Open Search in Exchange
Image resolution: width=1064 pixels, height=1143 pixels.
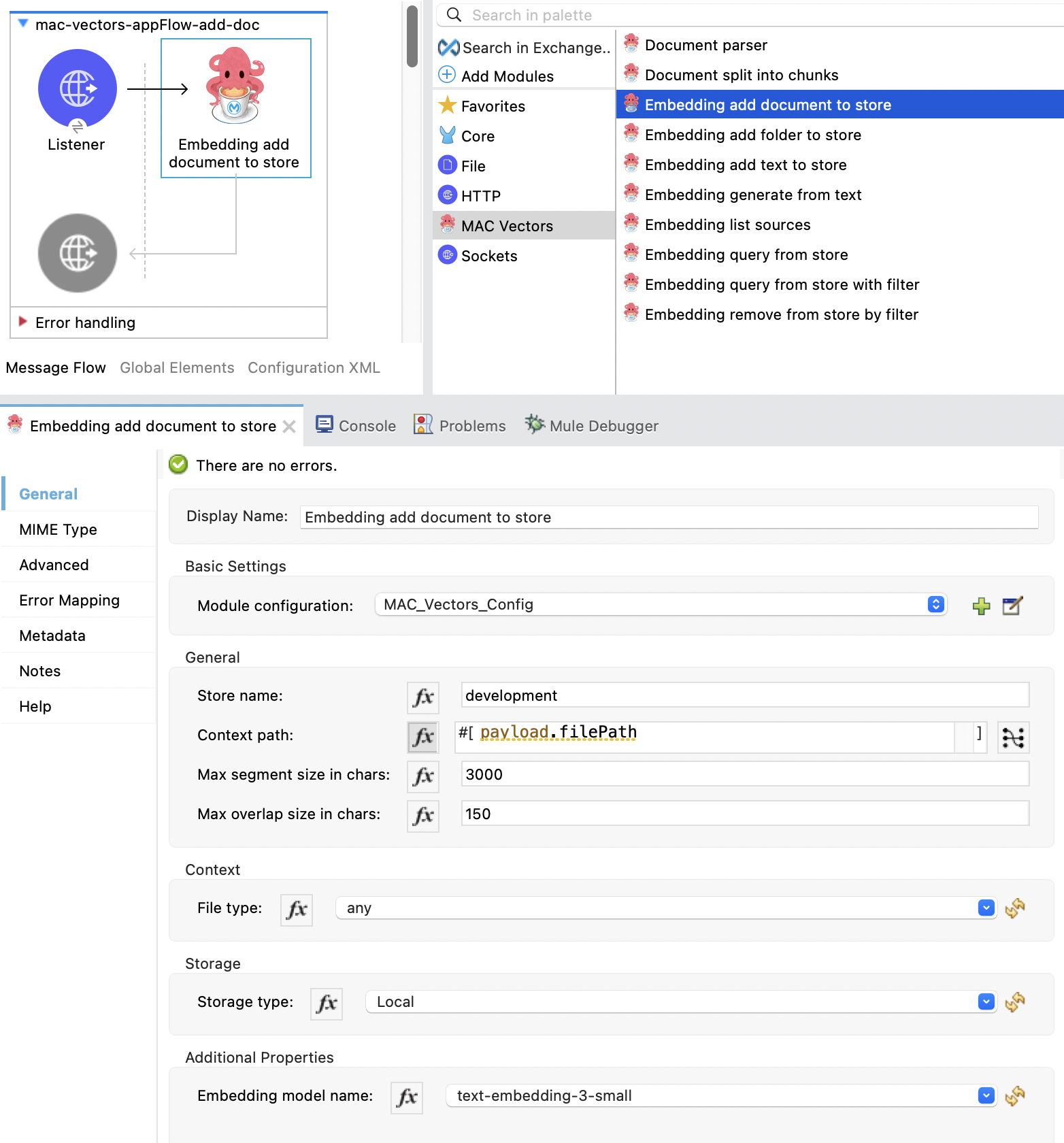tap(524, 48)
